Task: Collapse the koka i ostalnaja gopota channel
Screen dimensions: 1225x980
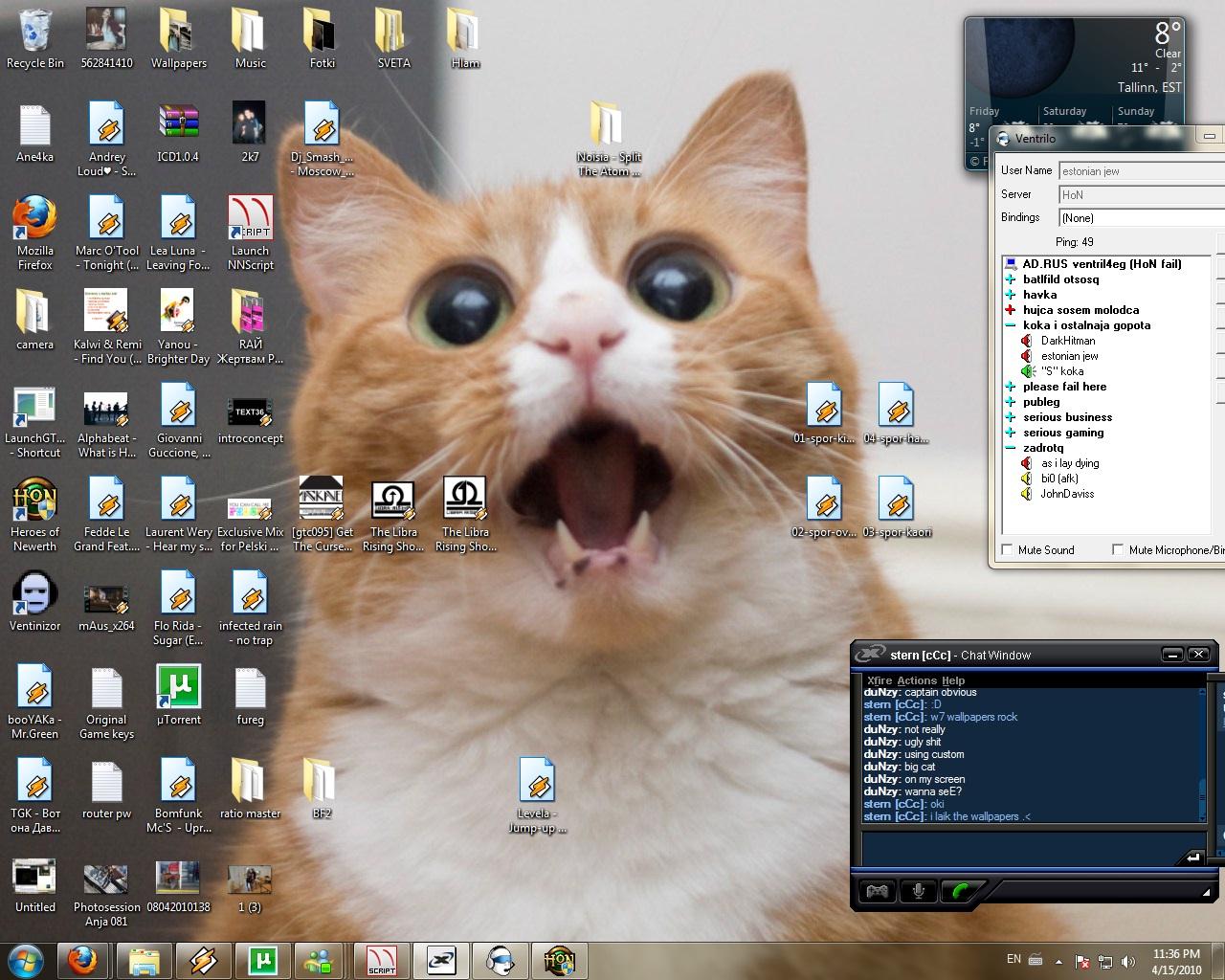Action: (1010, 325)
